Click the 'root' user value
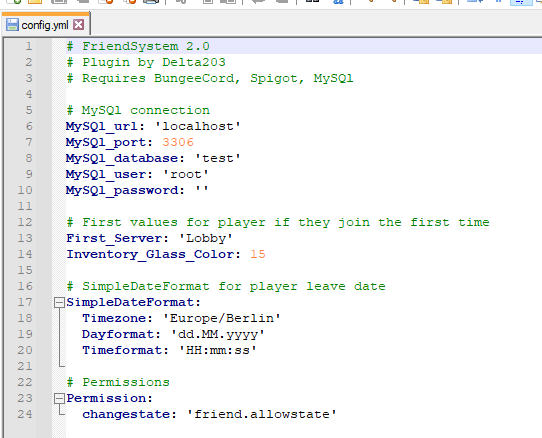542x438 pixels. [186, 174]
